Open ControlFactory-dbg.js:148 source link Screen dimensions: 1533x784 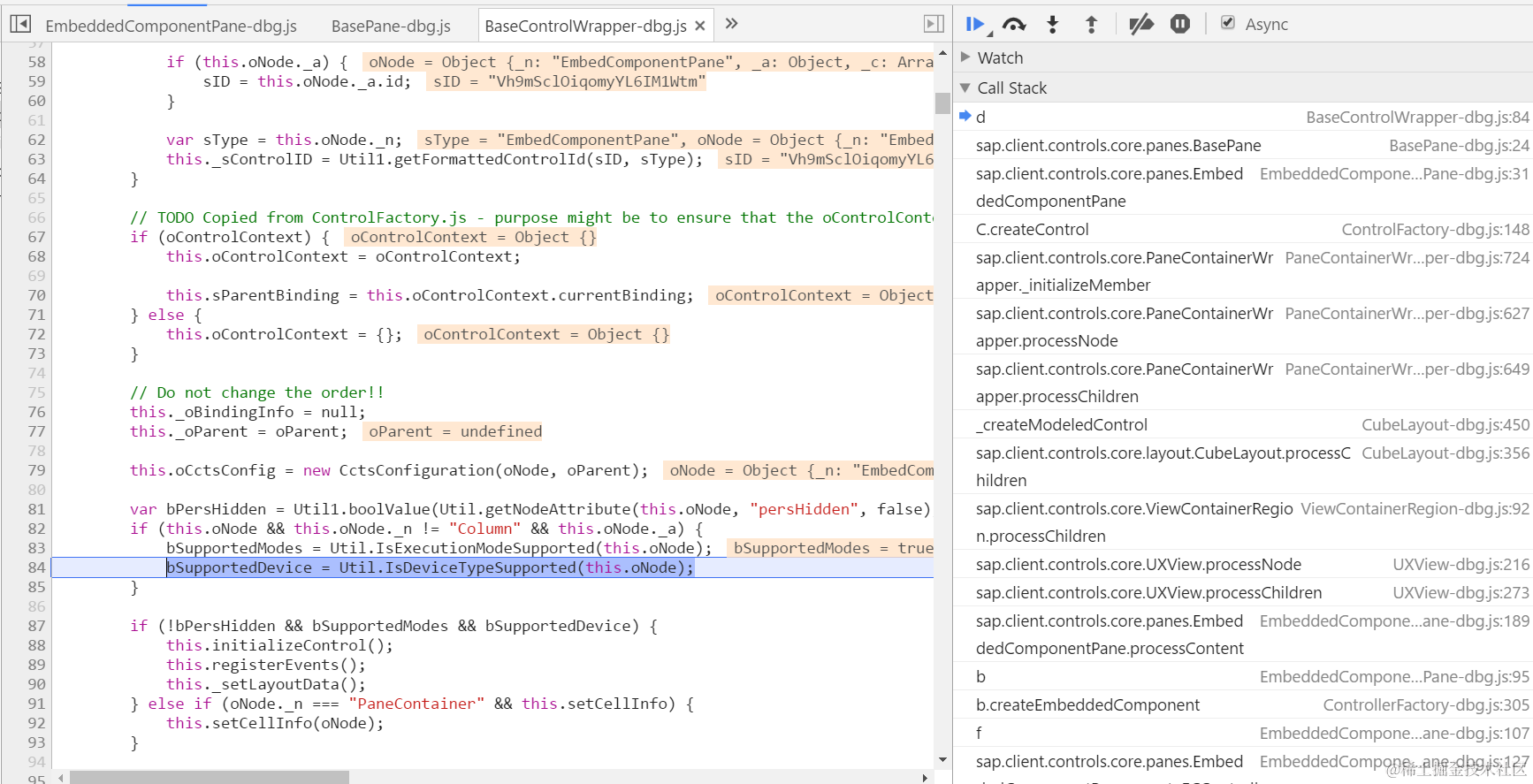click(1435, 230)
